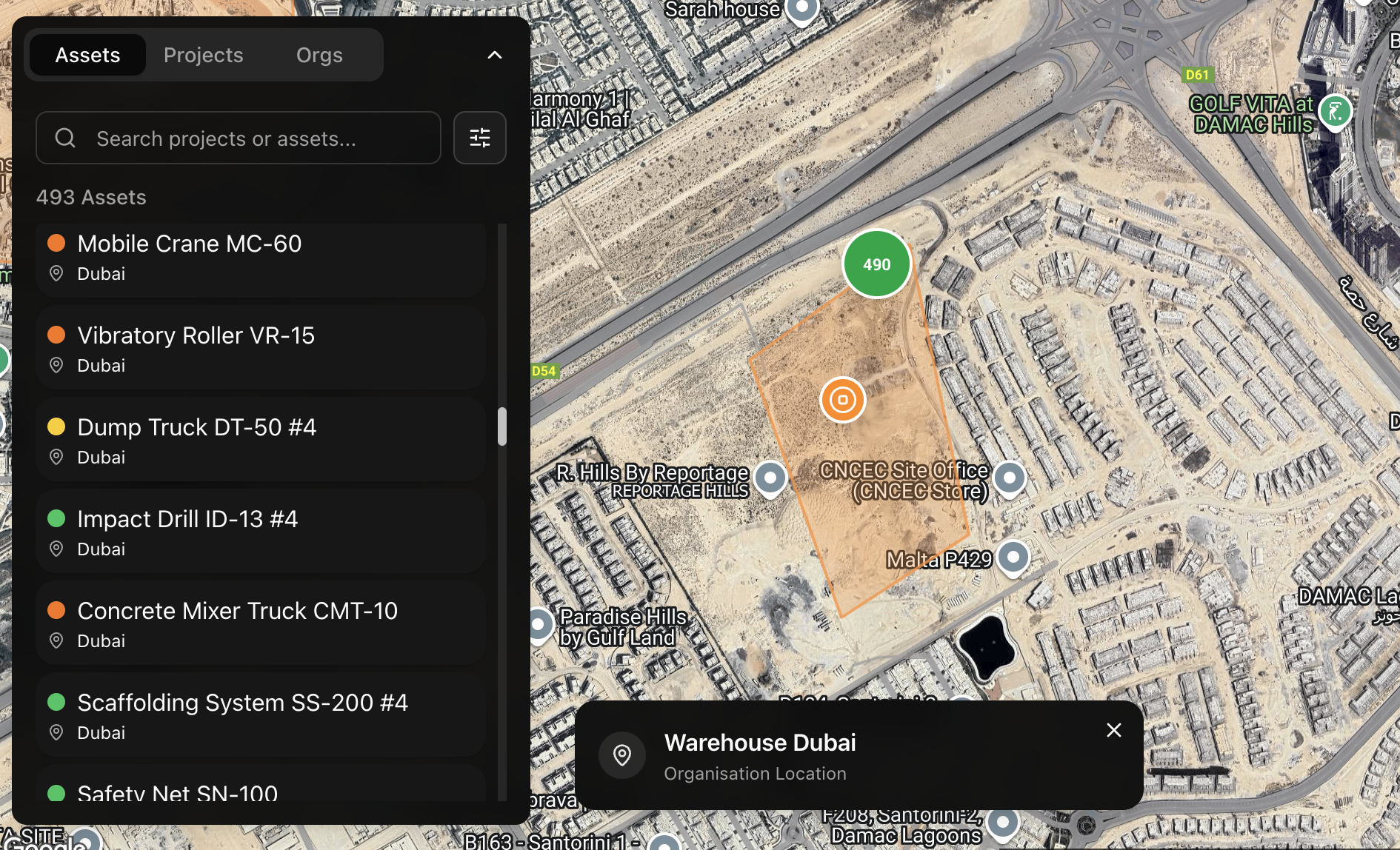
Task: Click the GOLF VITA golf course pin
Action: pos(1336,113)
